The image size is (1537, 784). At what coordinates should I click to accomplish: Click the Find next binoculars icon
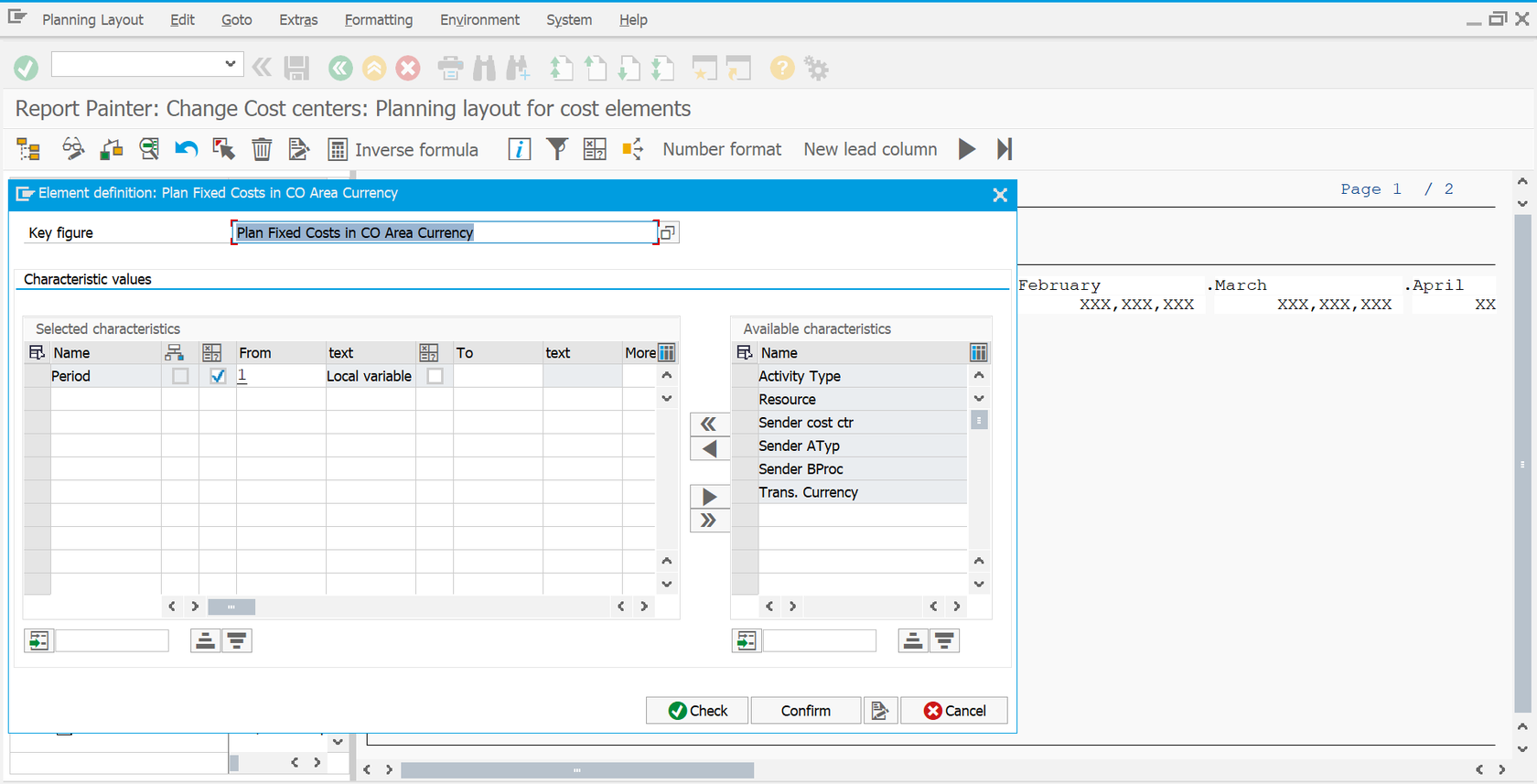click(518, 68)
